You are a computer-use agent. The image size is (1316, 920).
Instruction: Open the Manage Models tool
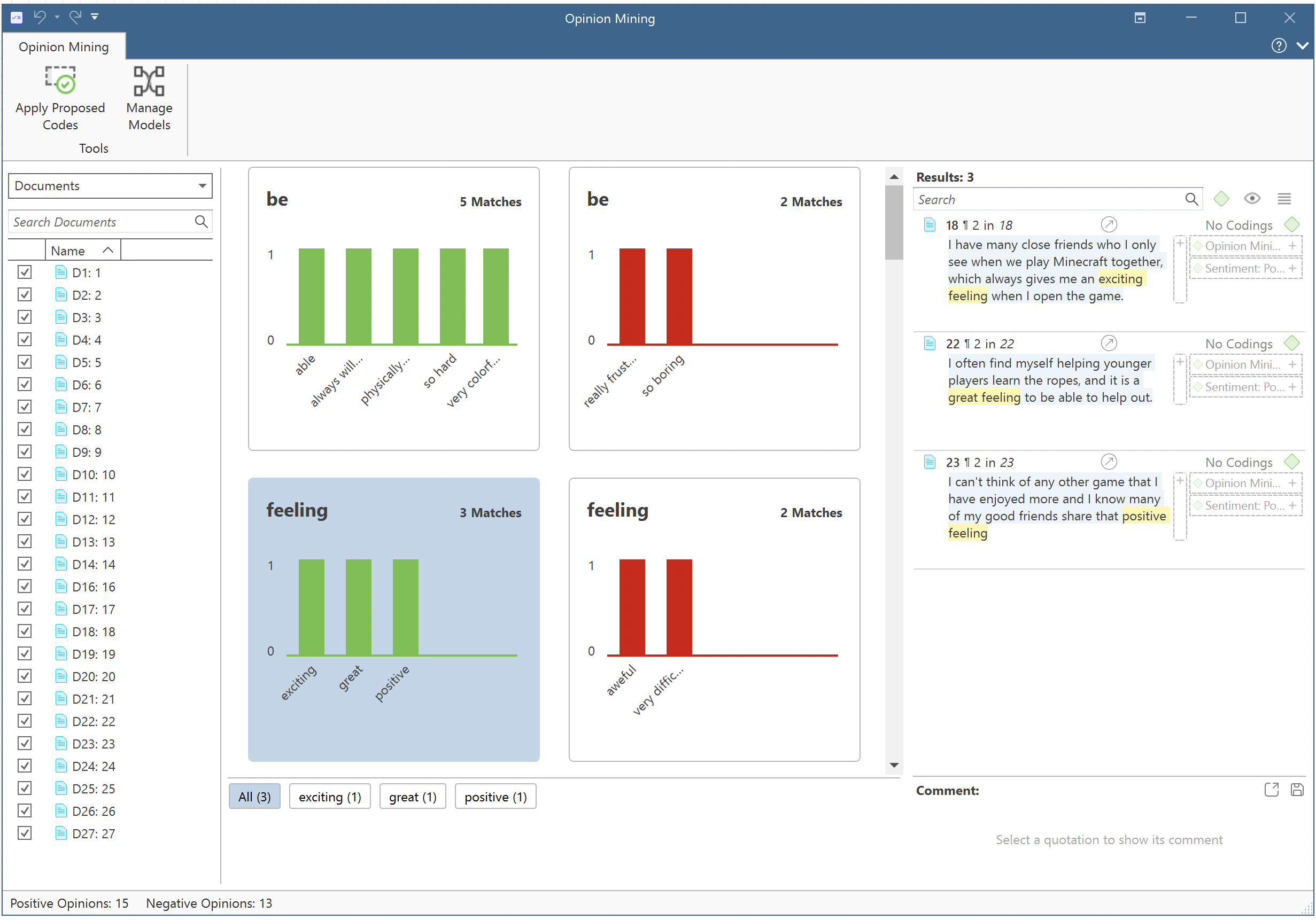pos(149,81)
